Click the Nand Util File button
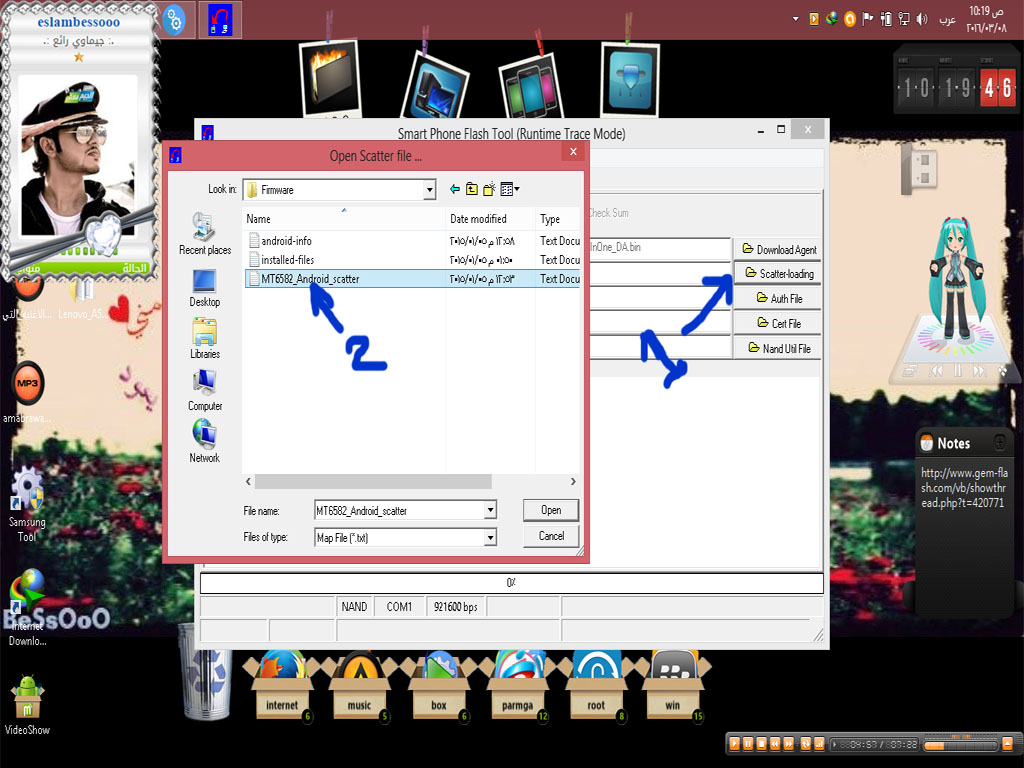 pos(778,348)
